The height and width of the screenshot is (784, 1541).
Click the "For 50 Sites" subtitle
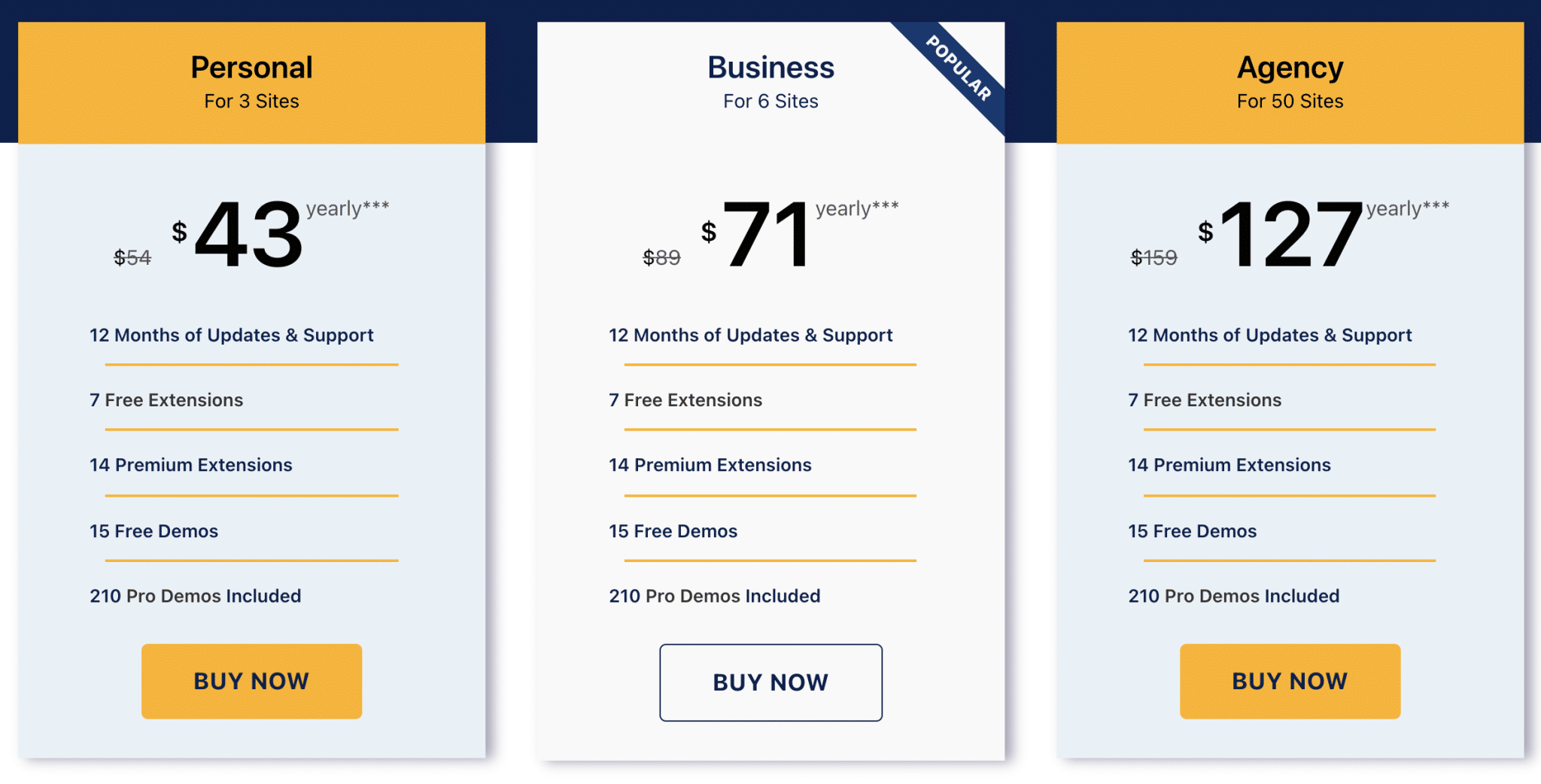pyautogui.click(x=1290, y=102)
